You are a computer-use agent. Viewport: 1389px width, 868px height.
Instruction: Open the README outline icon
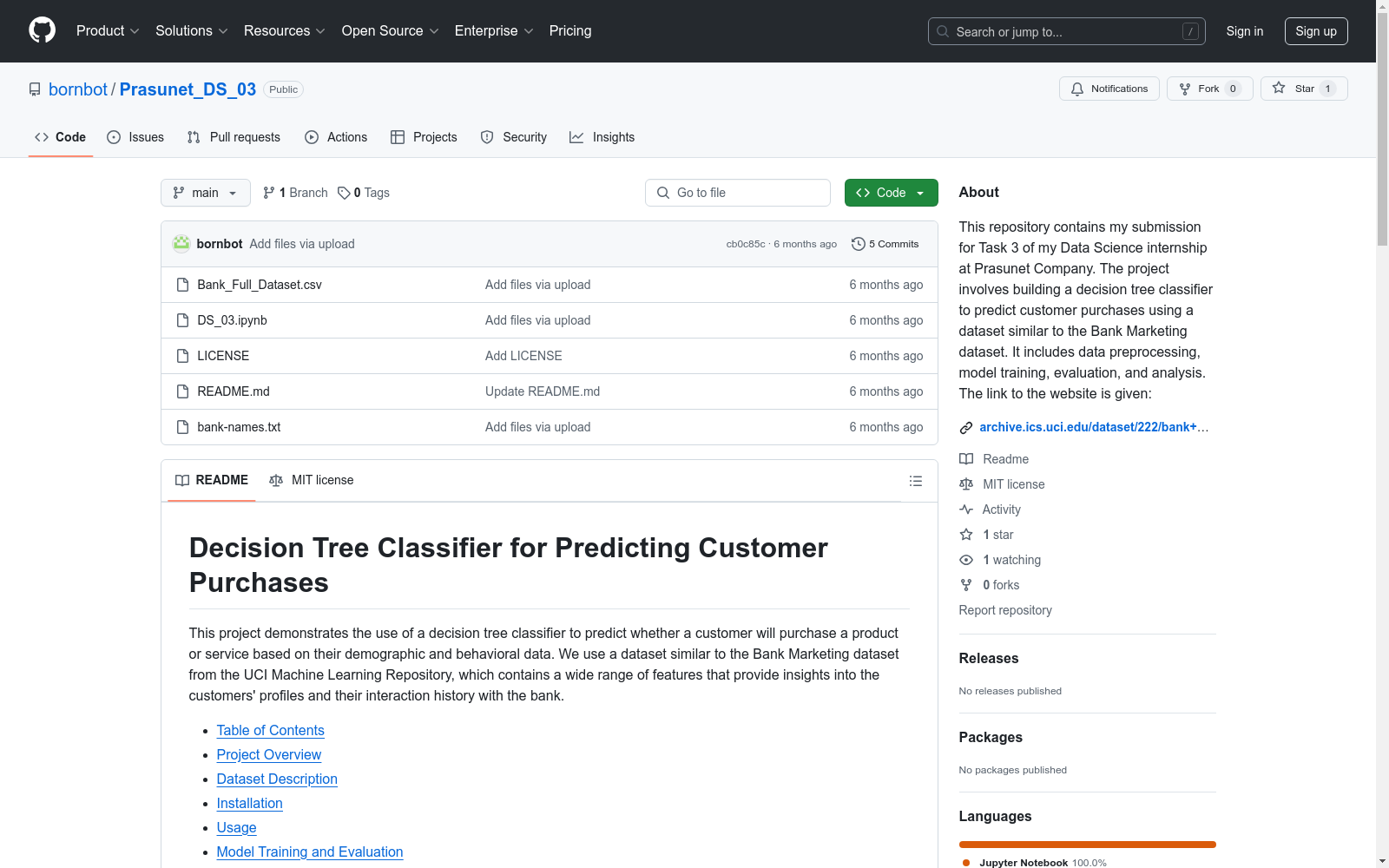click(915, 481)
